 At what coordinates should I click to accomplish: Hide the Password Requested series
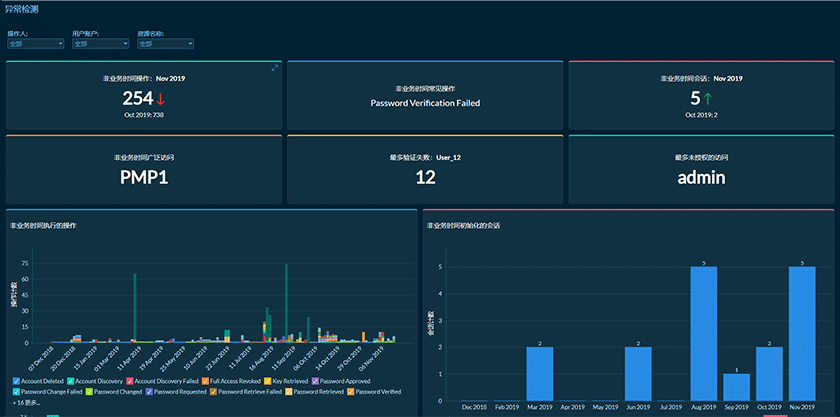pyautogui.click(x=149, y=392)
